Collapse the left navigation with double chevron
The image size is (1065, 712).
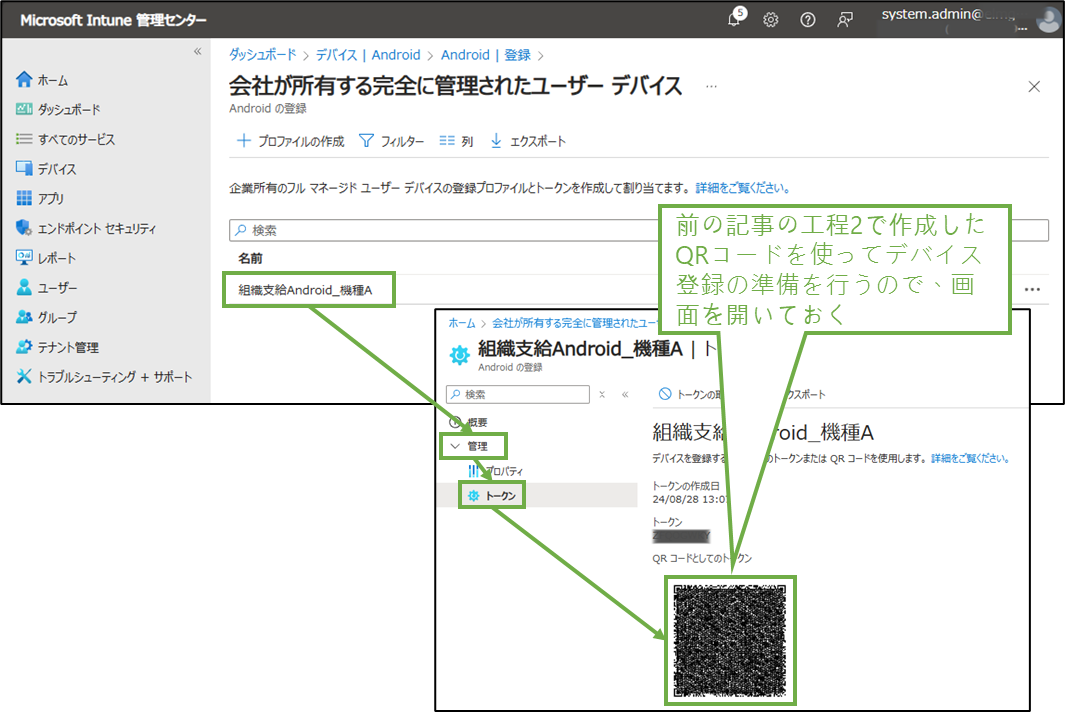pyautogui.click(x=198, y=52)
